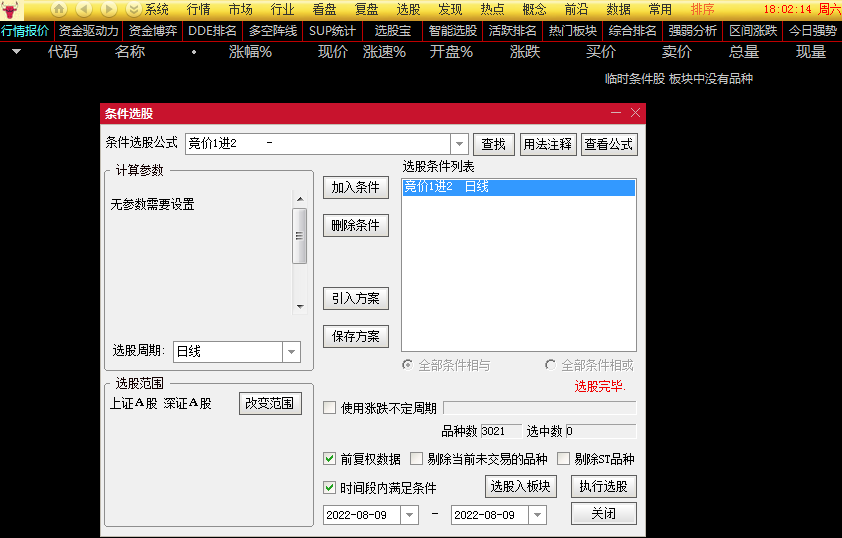Click 改变范围 button

tap(270, 404)
